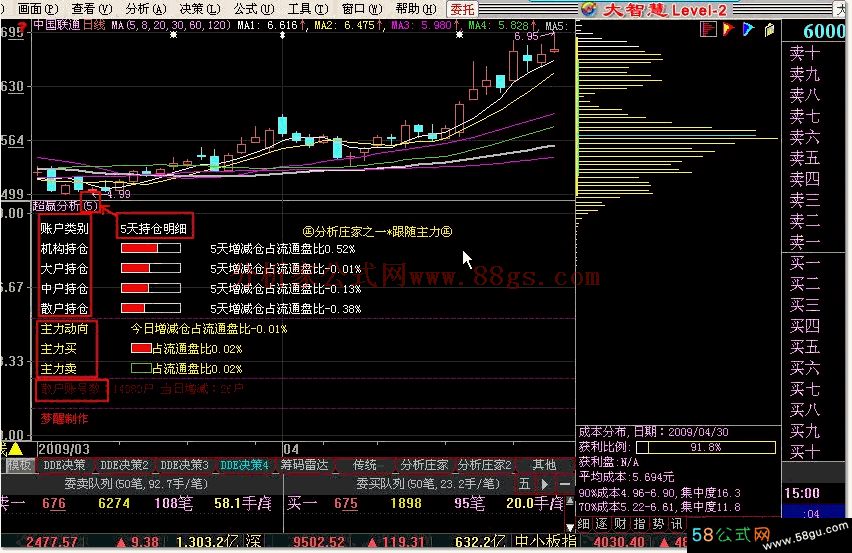This screenshot has width=852, height=553.
Task: Select the 指 indicator tab
Action: 640,524
